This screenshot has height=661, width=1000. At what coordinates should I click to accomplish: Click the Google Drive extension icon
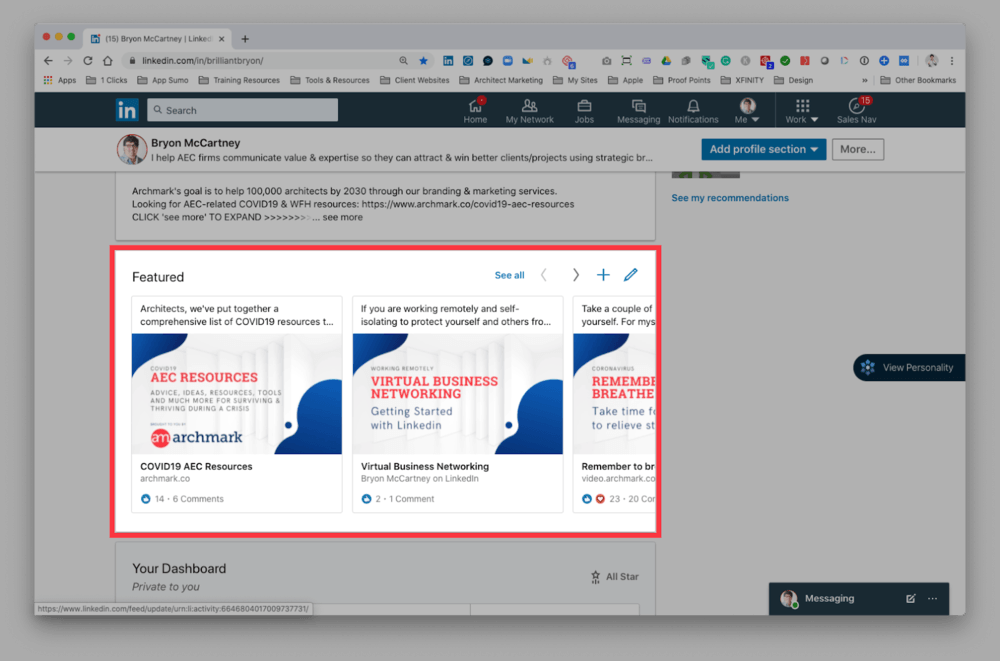[x=666, y=61]
